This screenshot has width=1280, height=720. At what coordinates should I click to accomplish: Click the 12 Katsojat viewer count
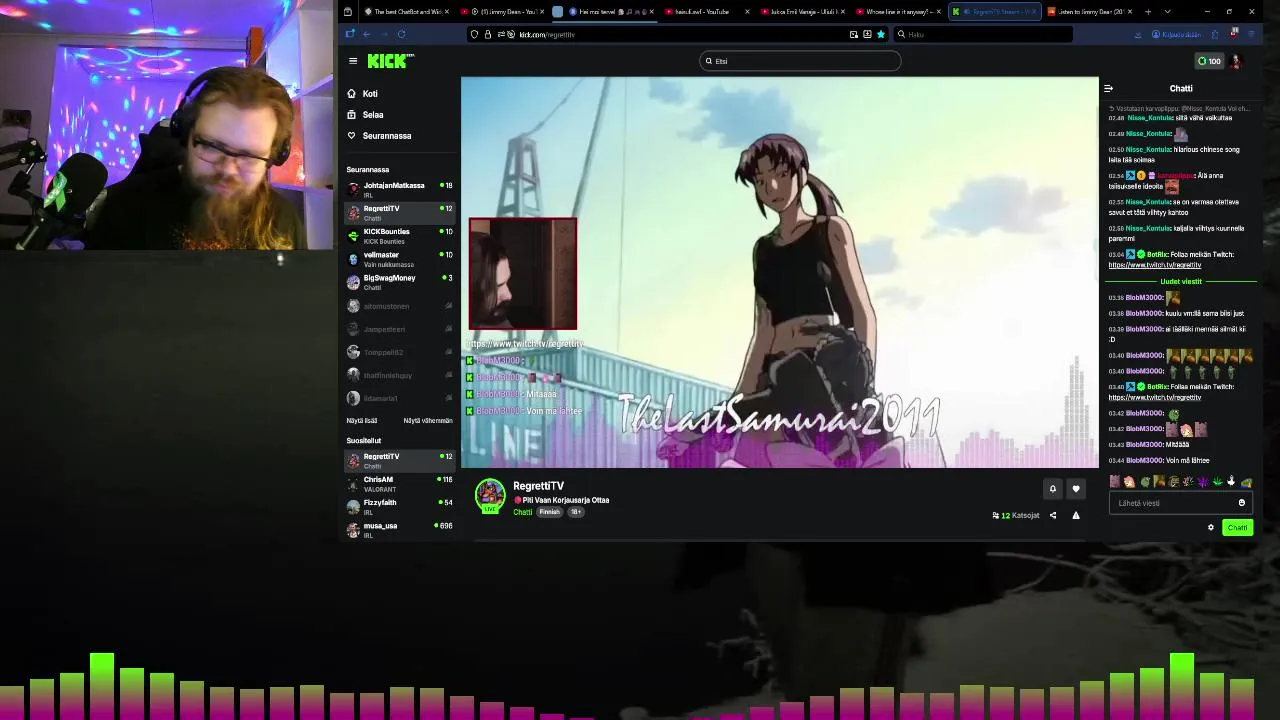coord(1016,515)
